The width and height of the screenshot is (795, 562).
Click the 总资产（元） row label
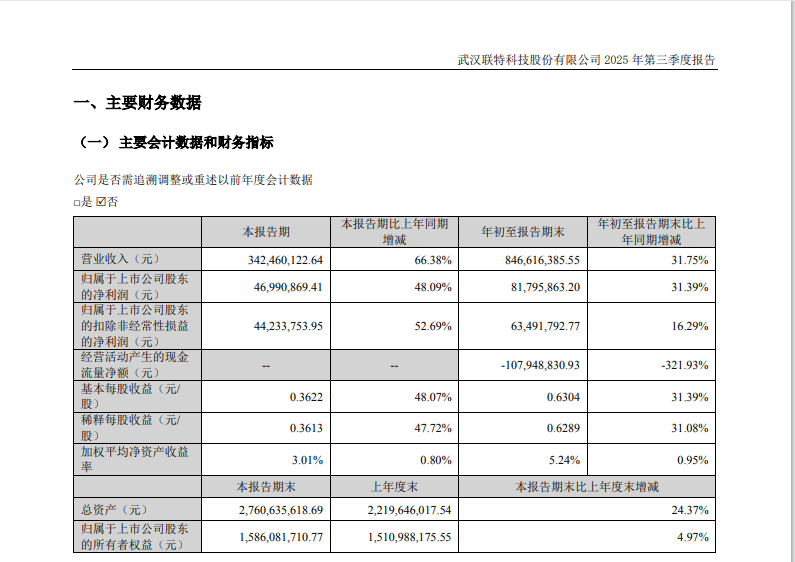click(x=113, y=510)
